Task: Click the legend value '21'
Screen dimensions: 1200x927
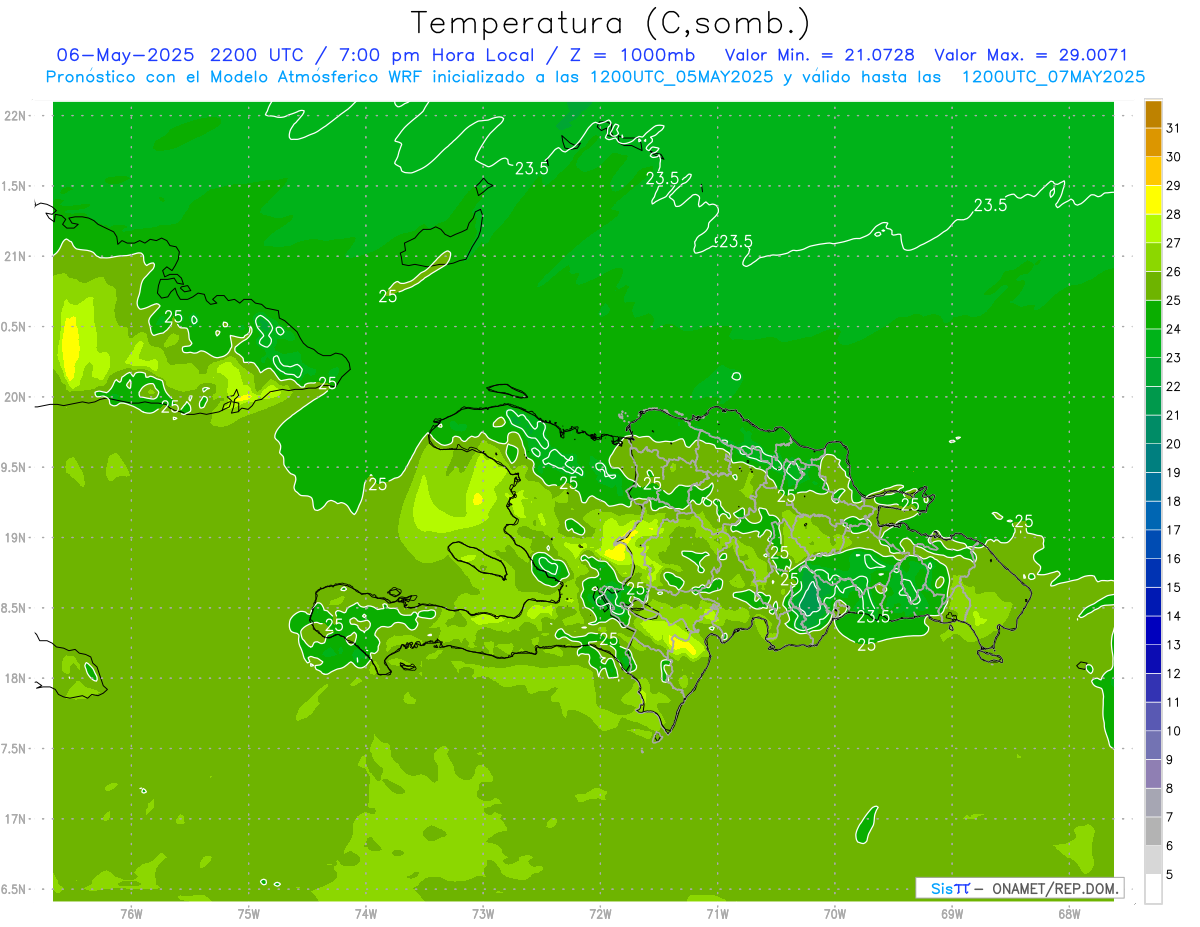Action: (1174, 415)
